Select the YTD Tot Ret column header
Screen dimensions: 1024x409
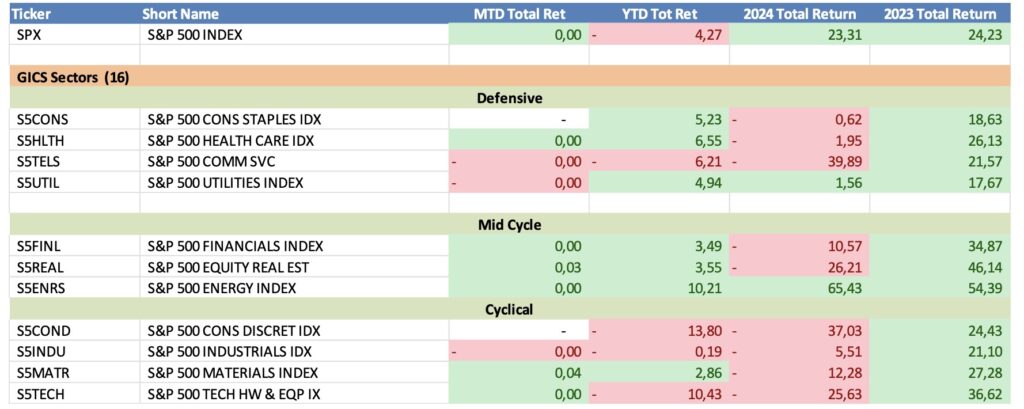point(659,14)
